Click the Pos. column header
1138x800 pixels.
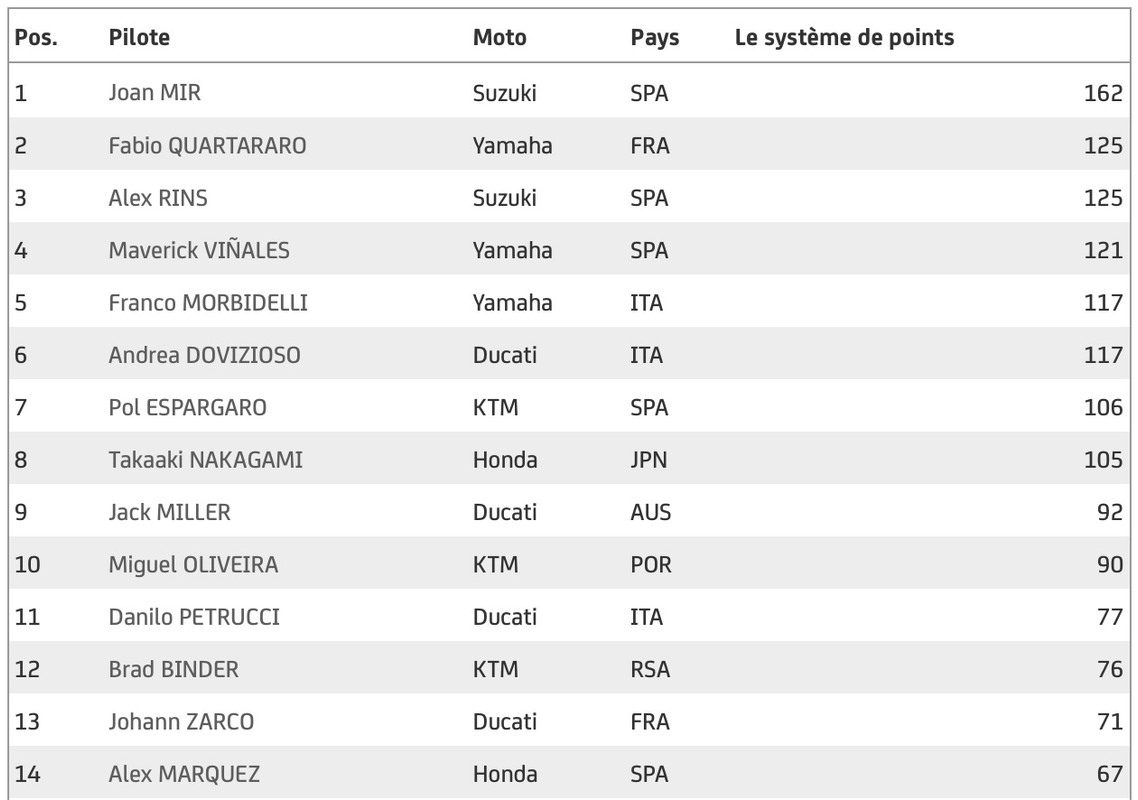[x=36, y=38]
